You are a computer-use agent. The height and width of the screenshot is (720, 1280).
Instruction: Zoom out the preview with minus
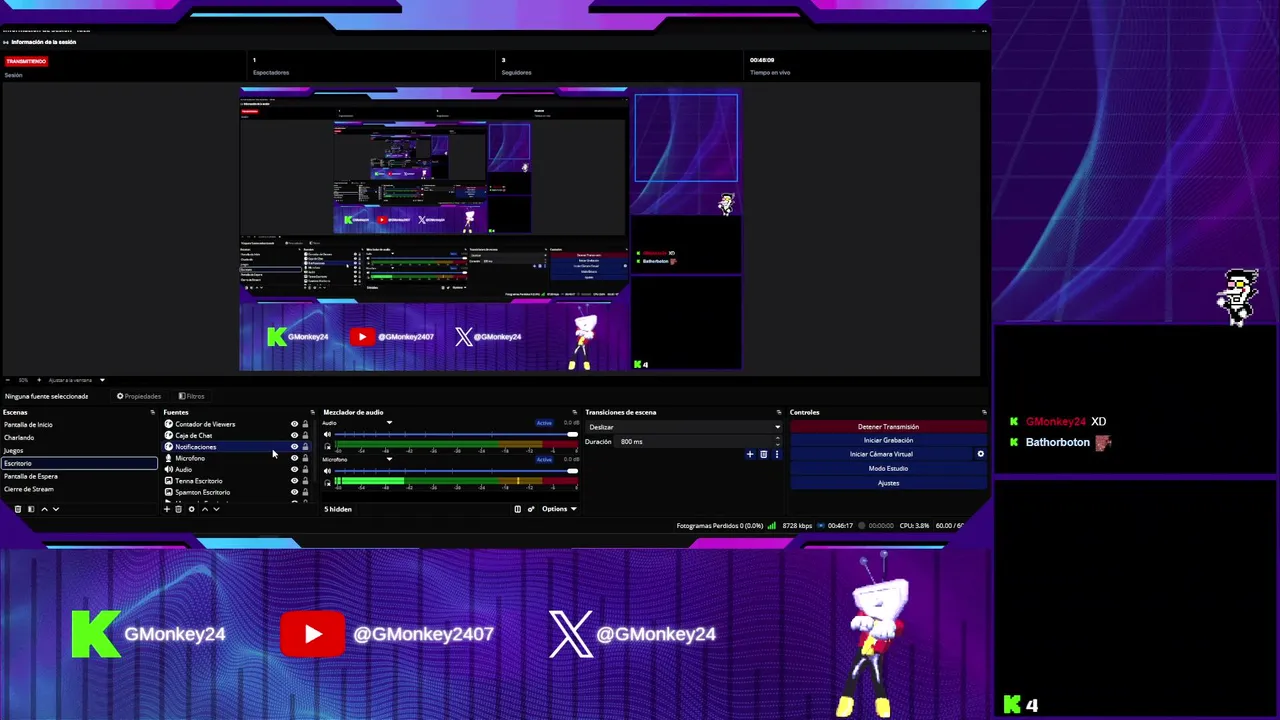pyautogui.click(x=7, y=380)
